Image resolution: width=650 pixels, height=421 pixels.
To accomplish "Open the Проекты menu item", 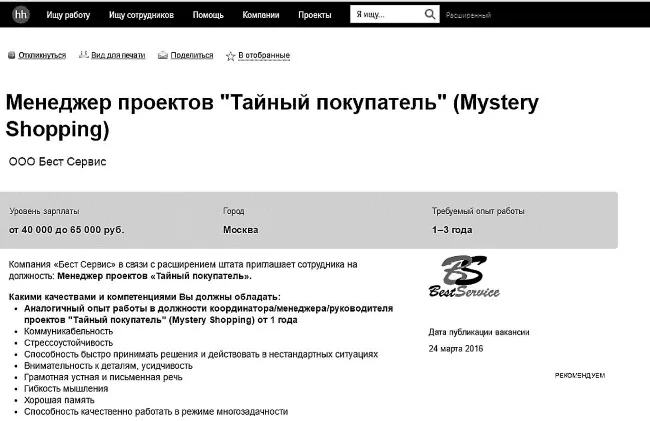I will click(x=315, y=15).
